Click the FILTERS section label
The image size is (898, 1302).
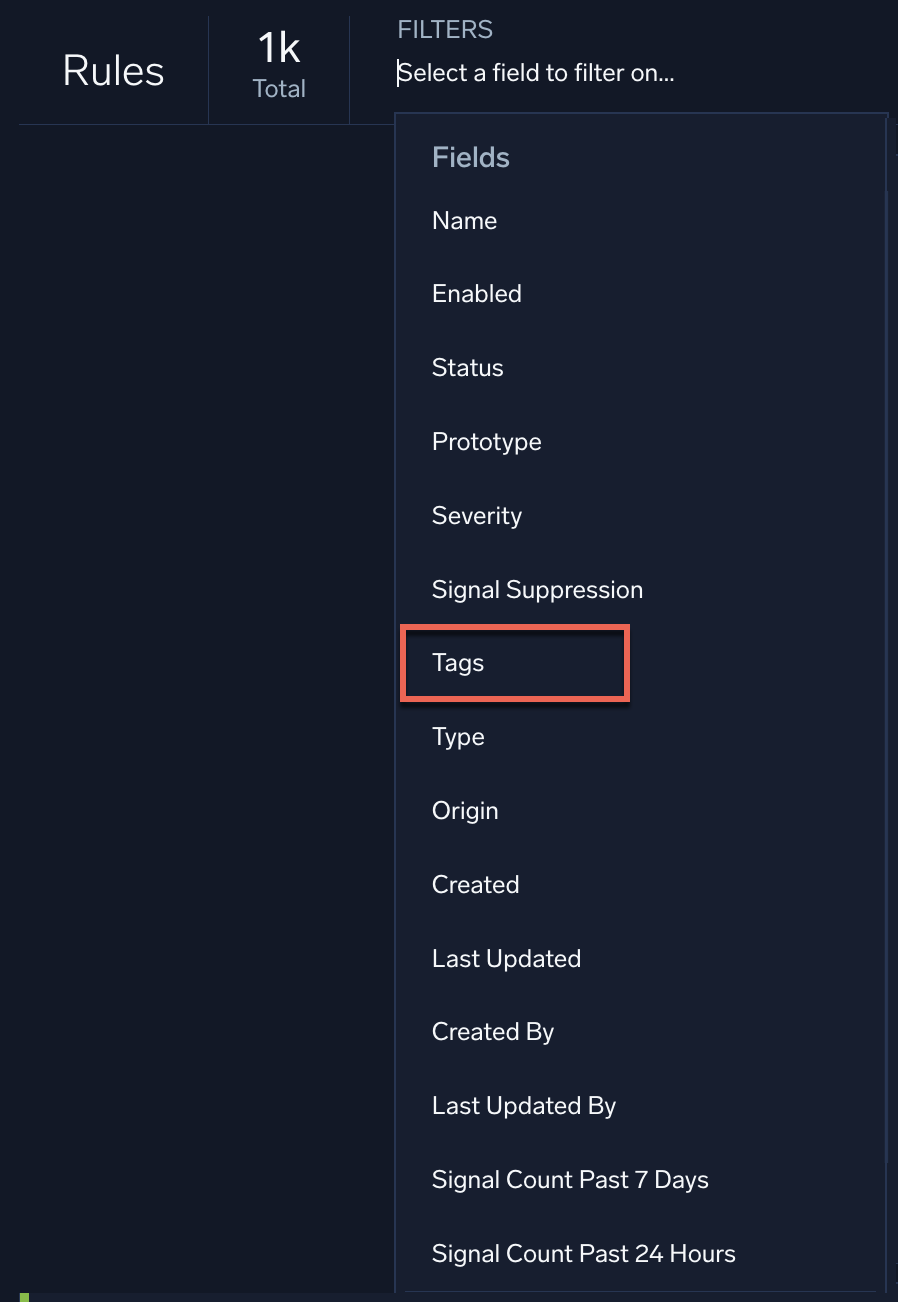(444, 29)
